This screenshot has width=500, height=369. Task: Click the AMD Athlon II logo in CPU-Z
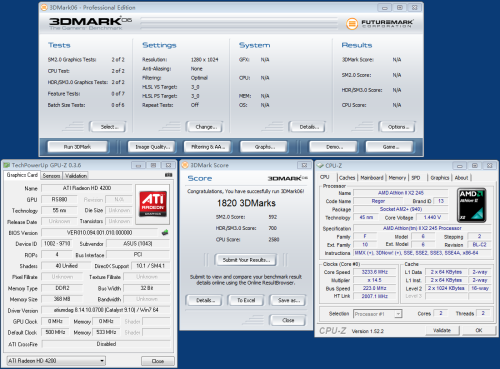[472, 205]
